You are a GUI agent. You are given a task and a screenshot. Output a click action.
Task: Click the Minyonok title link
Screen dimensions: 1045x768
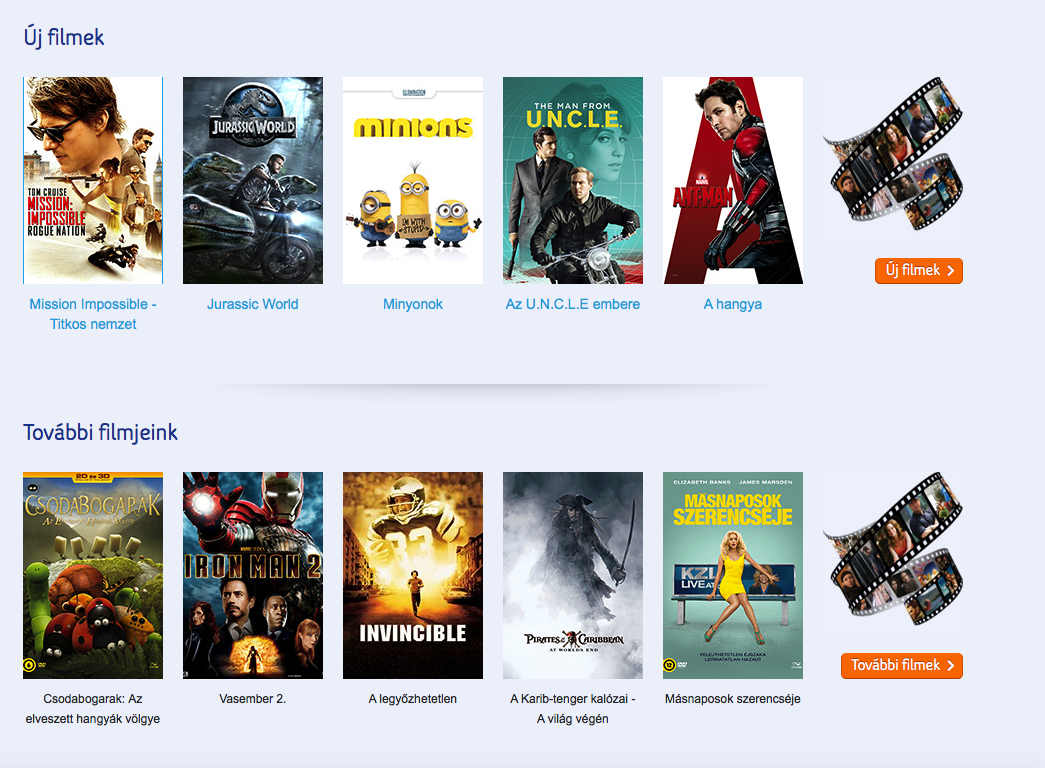413,304
